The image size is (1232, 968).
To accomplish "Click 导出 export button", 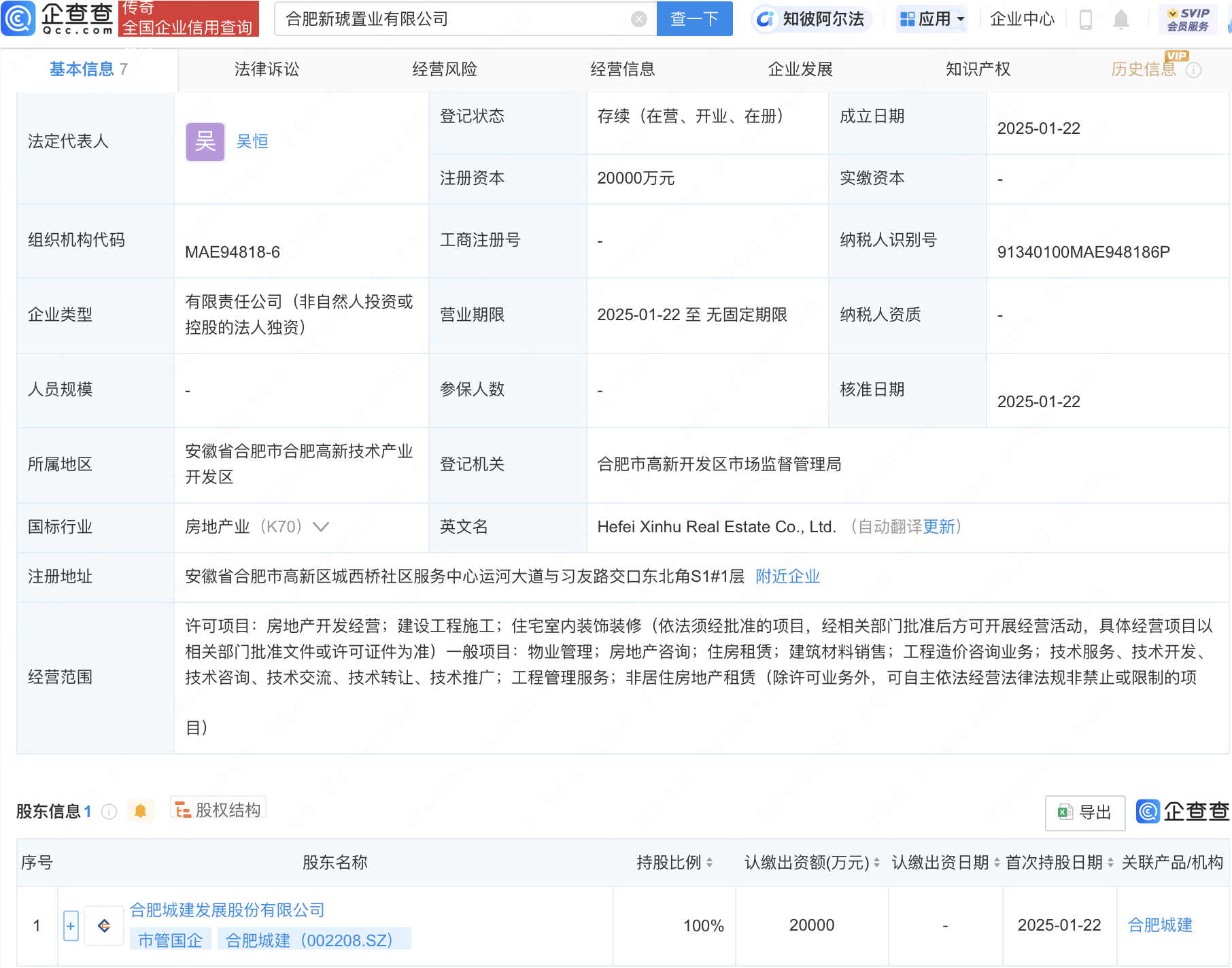I will click(1085, 812).
